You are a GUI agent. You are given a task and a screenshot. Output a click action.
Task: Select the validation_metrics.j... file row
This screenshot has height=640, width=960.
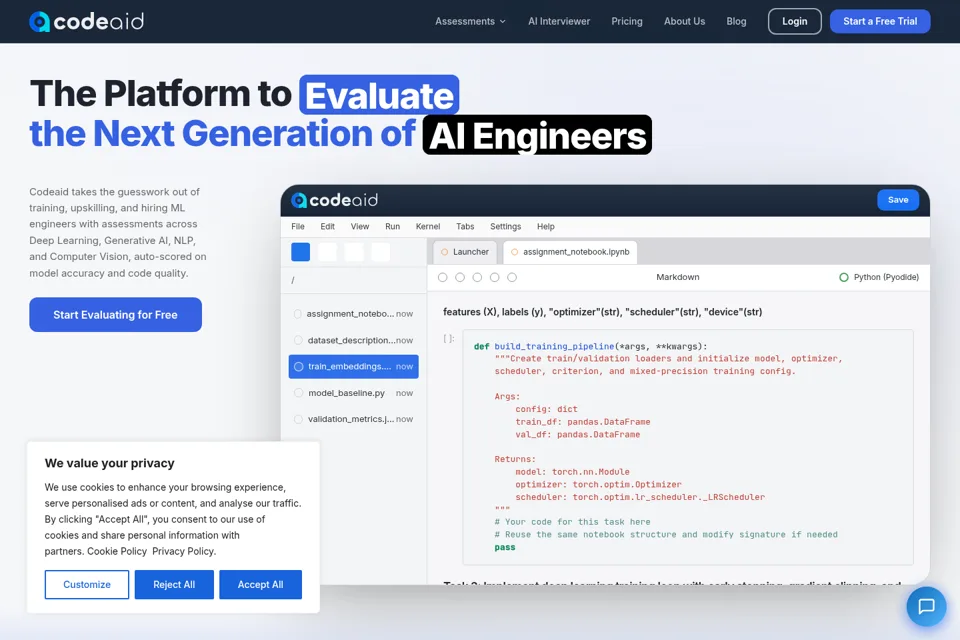tap(354, 420)
